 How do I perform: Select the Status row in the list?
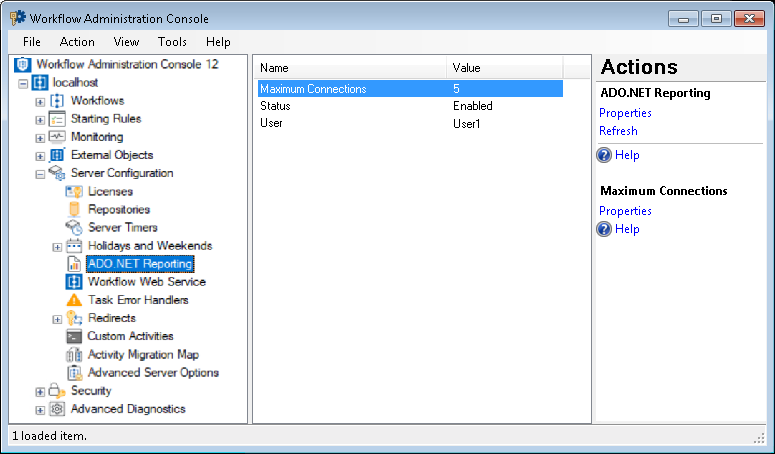coord(275,106)
